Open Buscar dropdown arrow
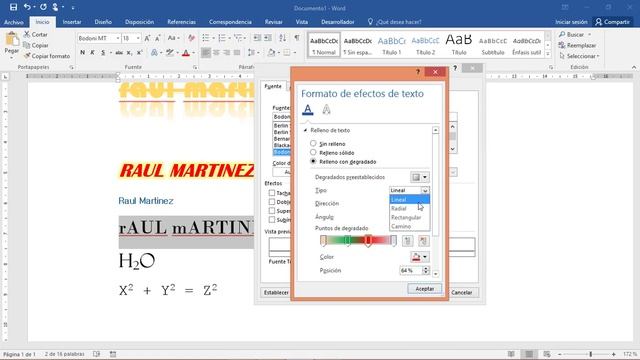The image size is (640, 360). coord(589,35)
